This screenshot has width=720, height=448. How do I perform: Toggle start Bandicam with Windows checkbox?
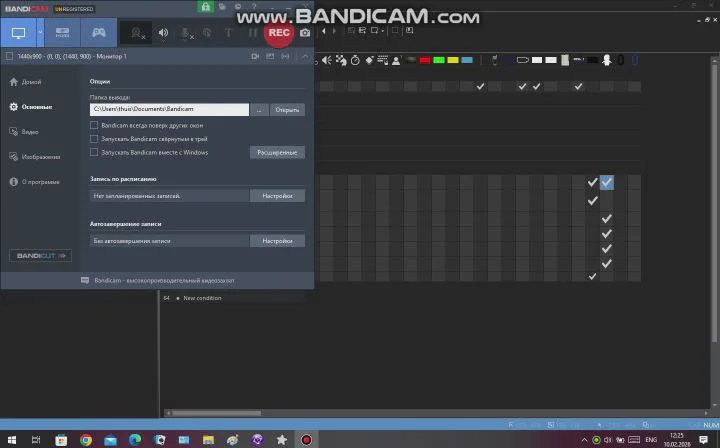pyautogui.click(x=94, y=152)
